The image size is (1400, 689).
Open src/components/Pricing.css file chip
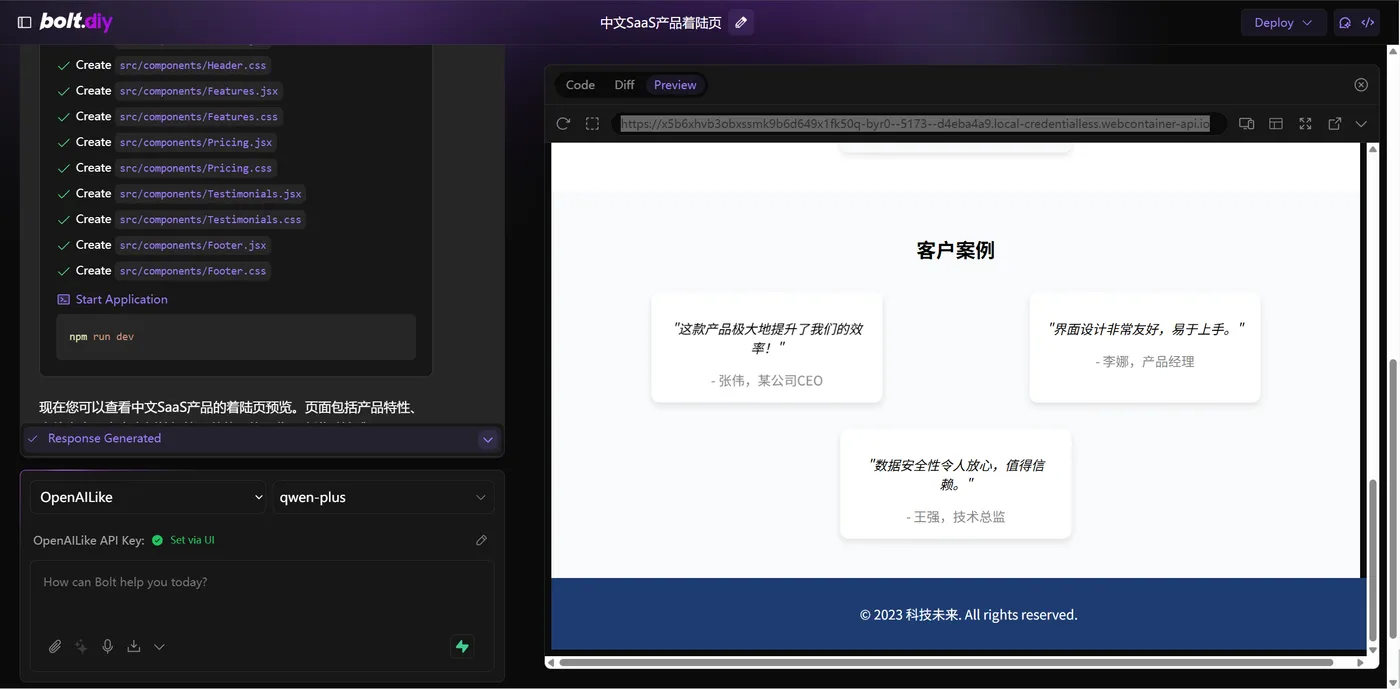pos(196,169)
